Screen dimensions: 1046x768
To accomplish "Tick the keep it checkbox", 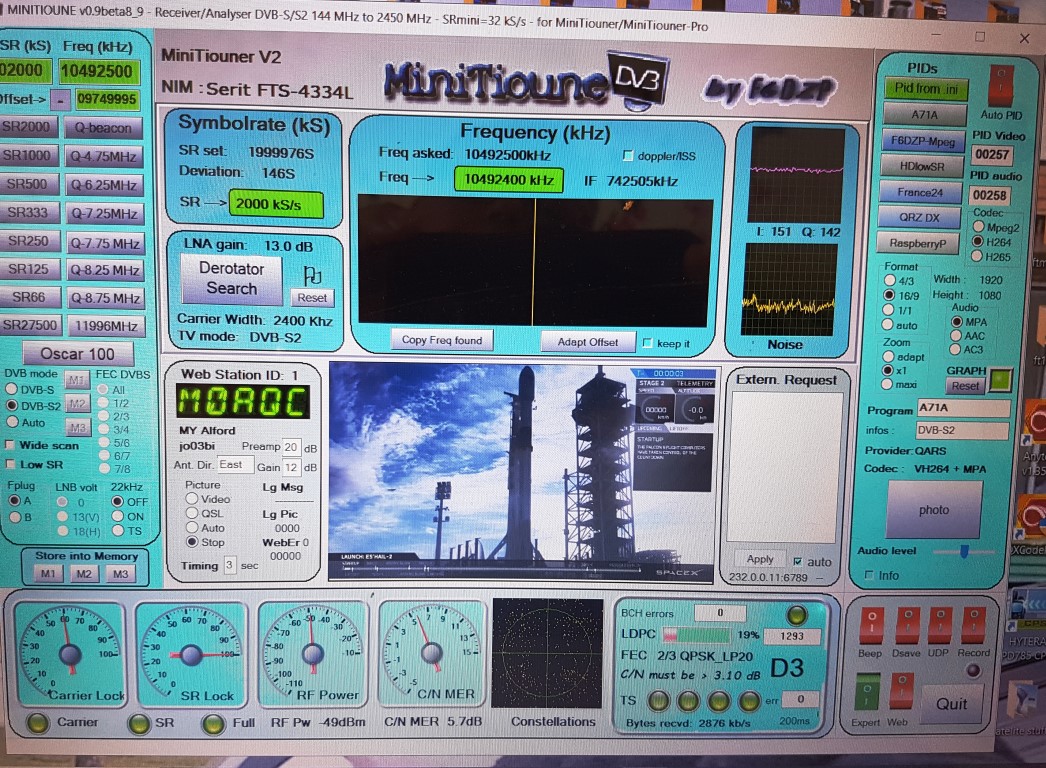I will [647, 343].
